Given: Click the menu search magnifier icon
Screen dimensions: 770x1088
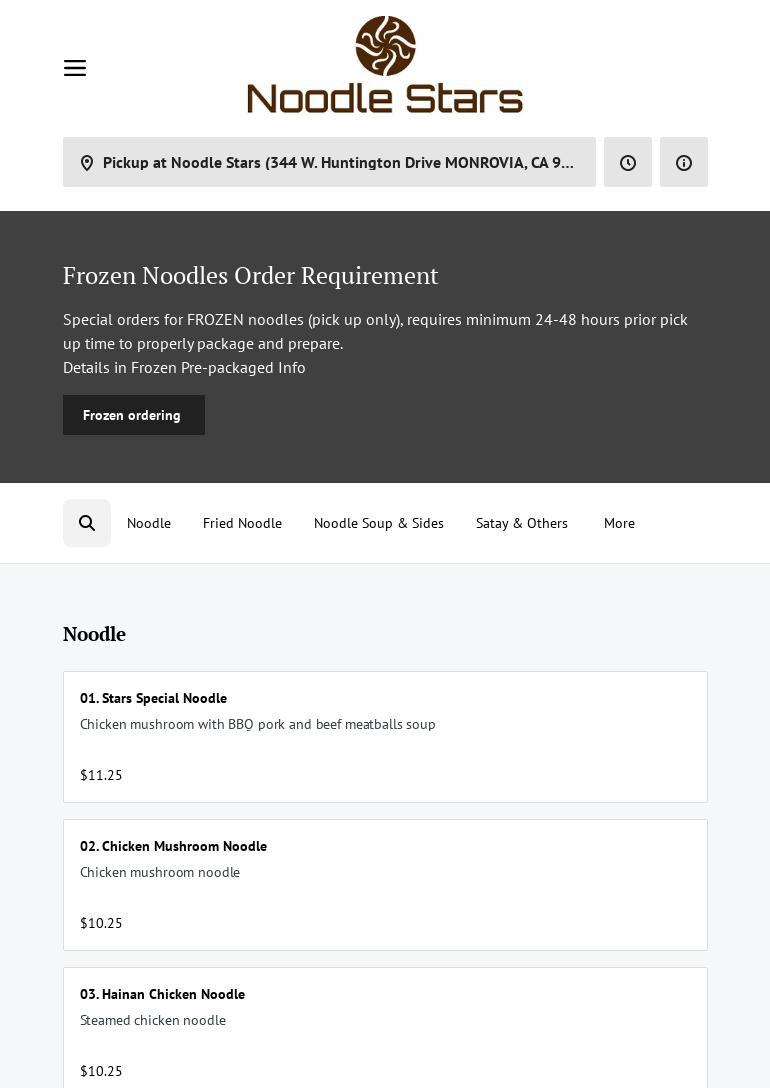Looking at the screenshot, I should (87, 523).
